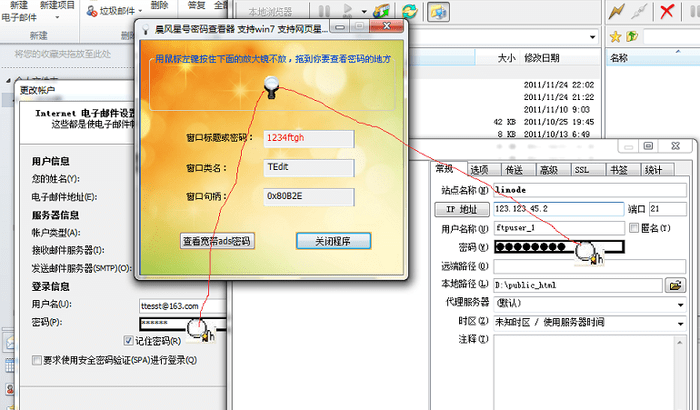Expand the 代理服务器 dropdown
700x410 pixels.
click(x=680, y=303)
